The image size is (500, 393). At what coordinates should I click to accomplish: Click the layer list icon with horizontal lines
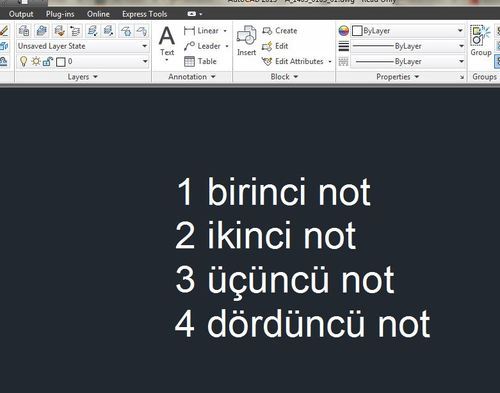[x=75, y=31]
